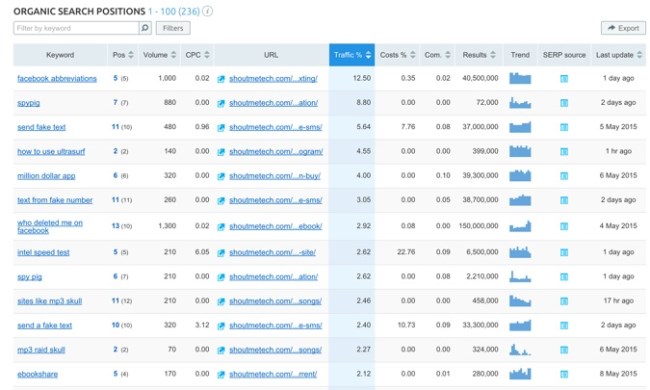Open trend chart for mp3 raid skull
Screen dimensions: 650x390
coord(520,349)
